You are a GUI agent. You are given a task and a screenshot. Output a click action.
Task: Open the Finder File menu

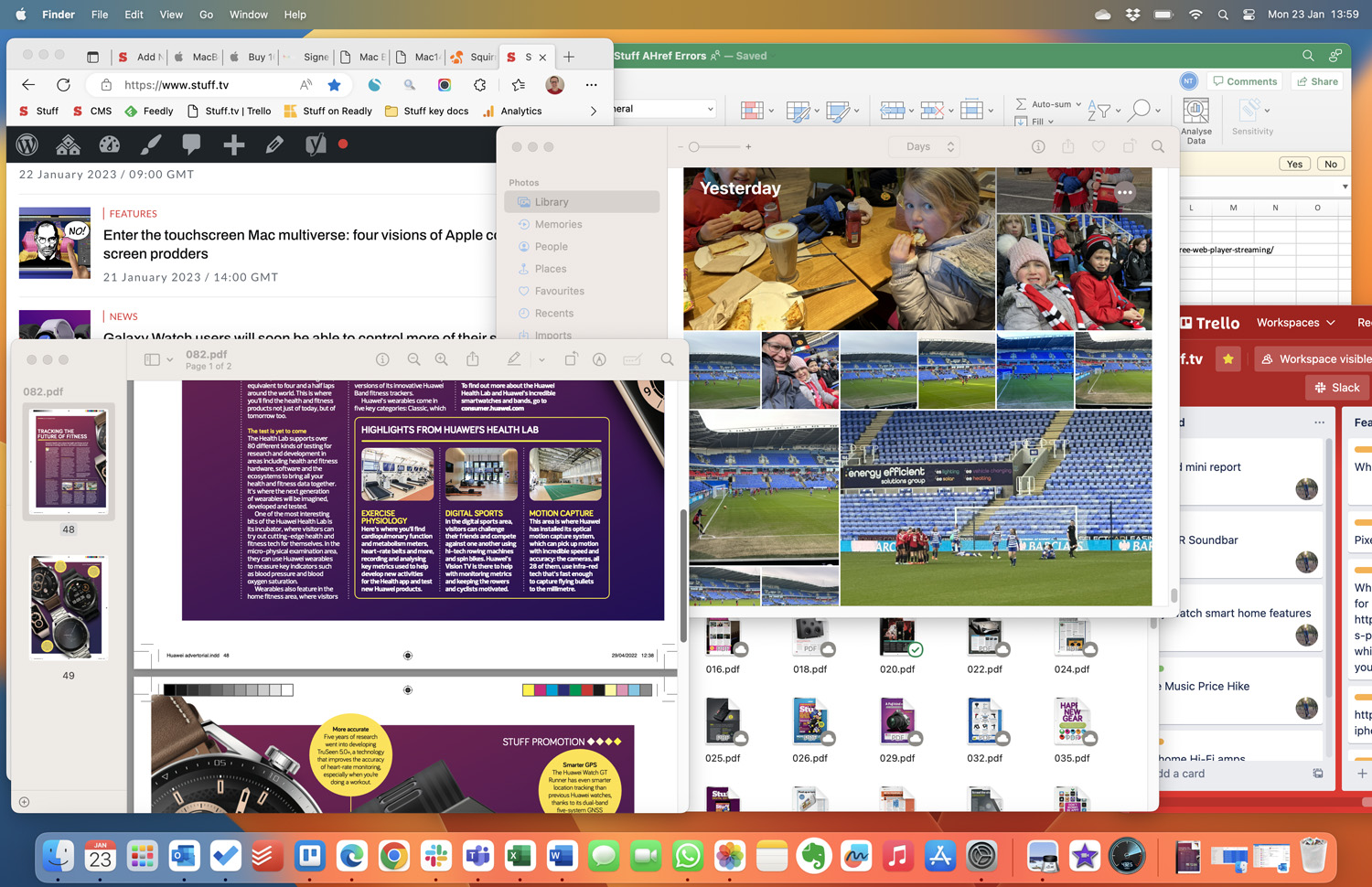tap(100, 15)
